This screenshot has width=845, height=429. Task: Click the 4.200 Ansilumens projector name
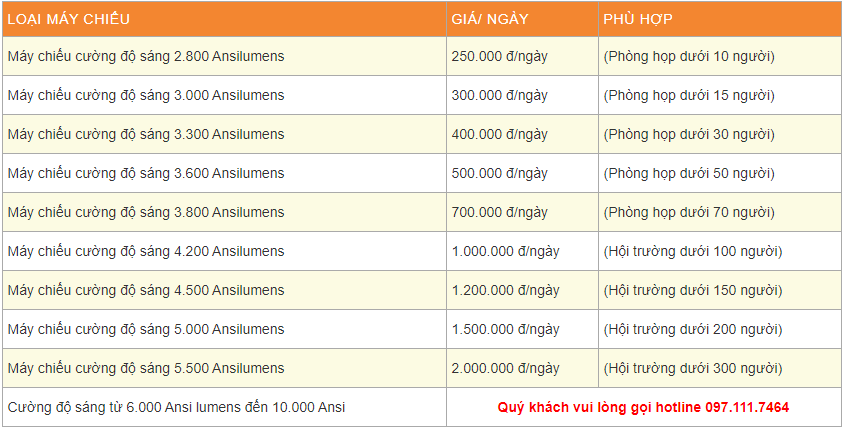point(146,251)
